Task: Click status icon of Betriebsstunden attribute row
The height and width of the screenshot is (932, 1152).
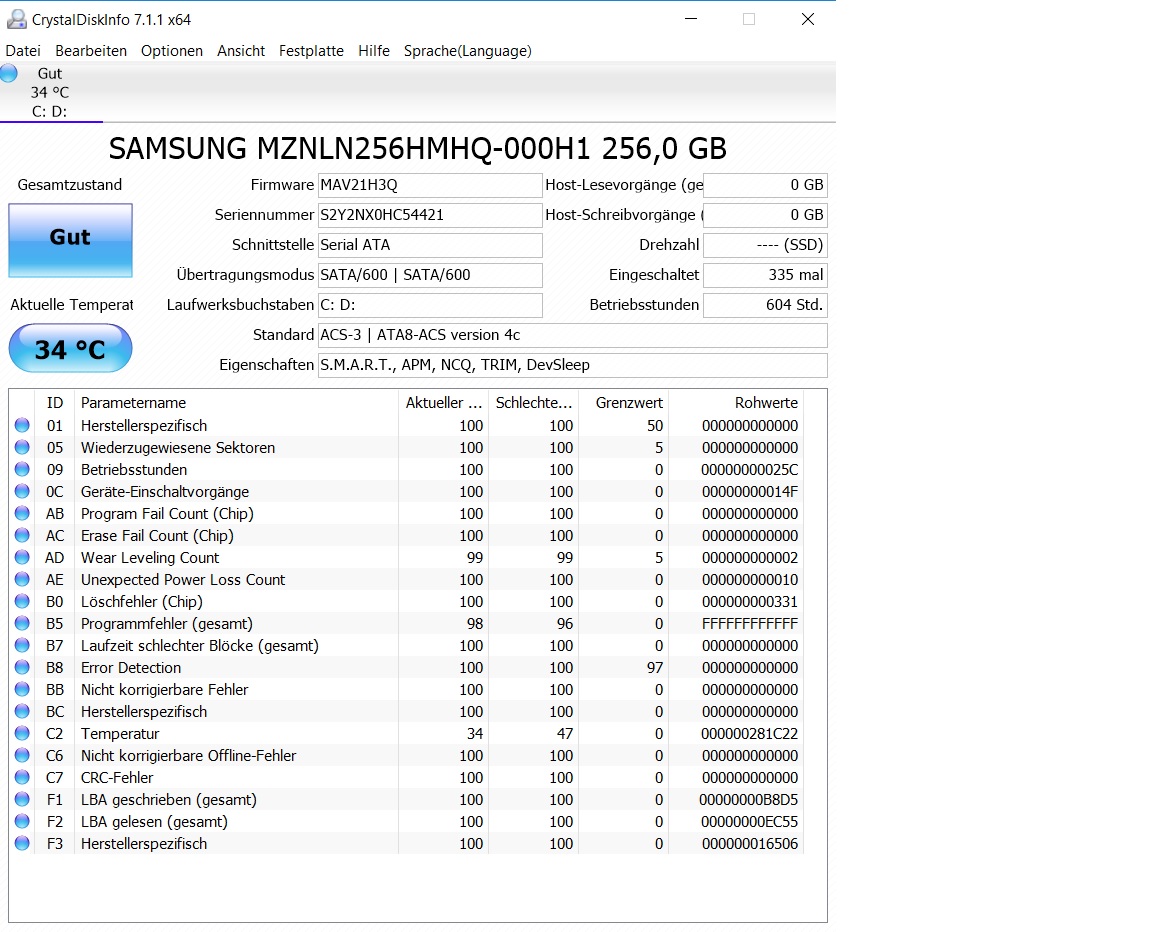Action: (22, 469)
